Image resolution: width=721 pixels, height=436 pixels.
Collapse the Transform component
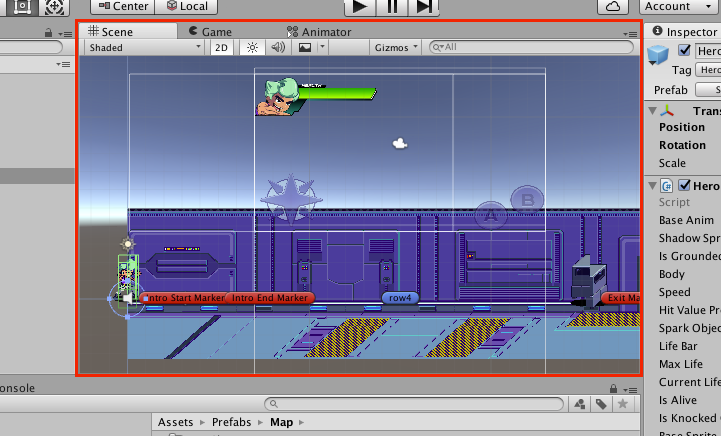pos(652,111)
